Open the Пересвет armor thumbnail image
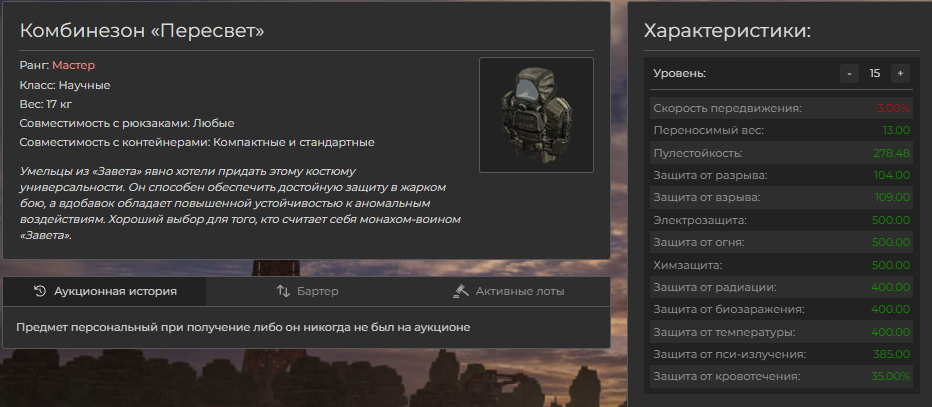This screenshot has height=407, width=932. (x=536, y=115)
